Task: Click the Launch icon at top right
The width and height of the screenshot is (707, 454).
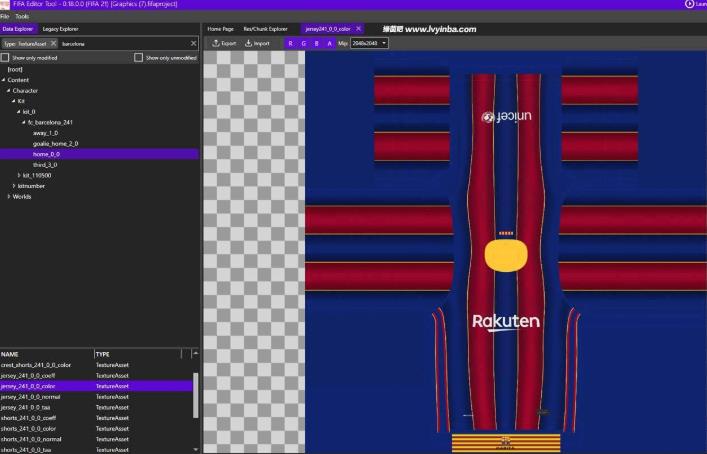Action: pos(689,4)
